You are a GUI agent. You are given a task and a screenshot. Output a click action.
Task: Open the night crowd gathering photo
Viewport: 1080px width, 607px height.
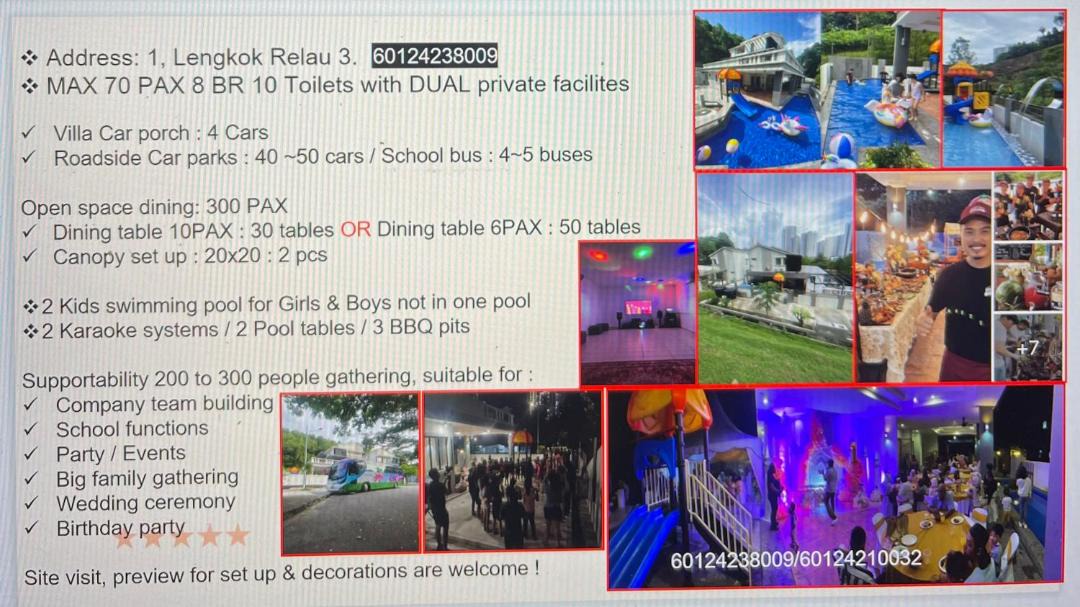tap(512, 471)
